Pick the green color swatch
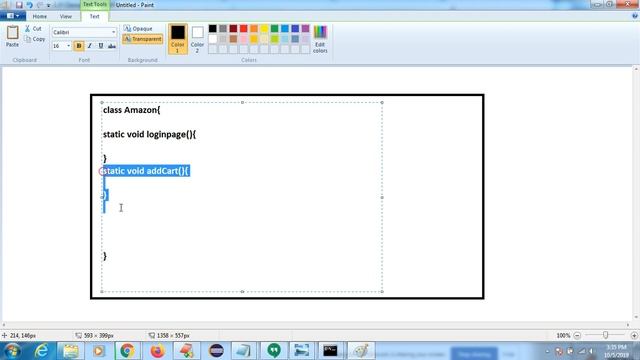The height and width of the screenshot is (360, 640). coord(275,29)
